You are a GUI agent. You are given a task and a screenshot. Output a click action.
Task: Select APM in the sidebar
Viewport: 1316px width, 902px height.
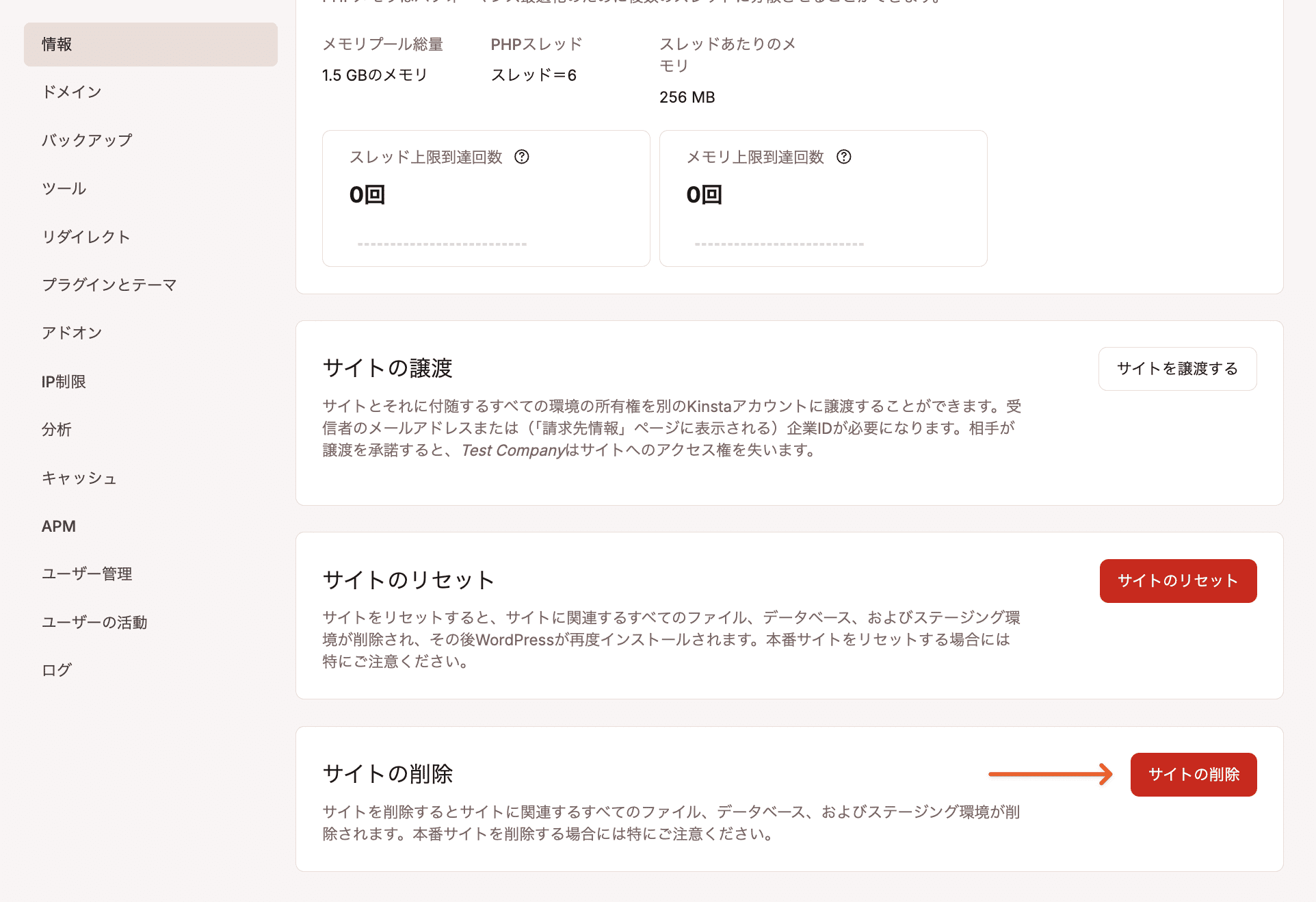pyautogui.click(x=59, y=526)
